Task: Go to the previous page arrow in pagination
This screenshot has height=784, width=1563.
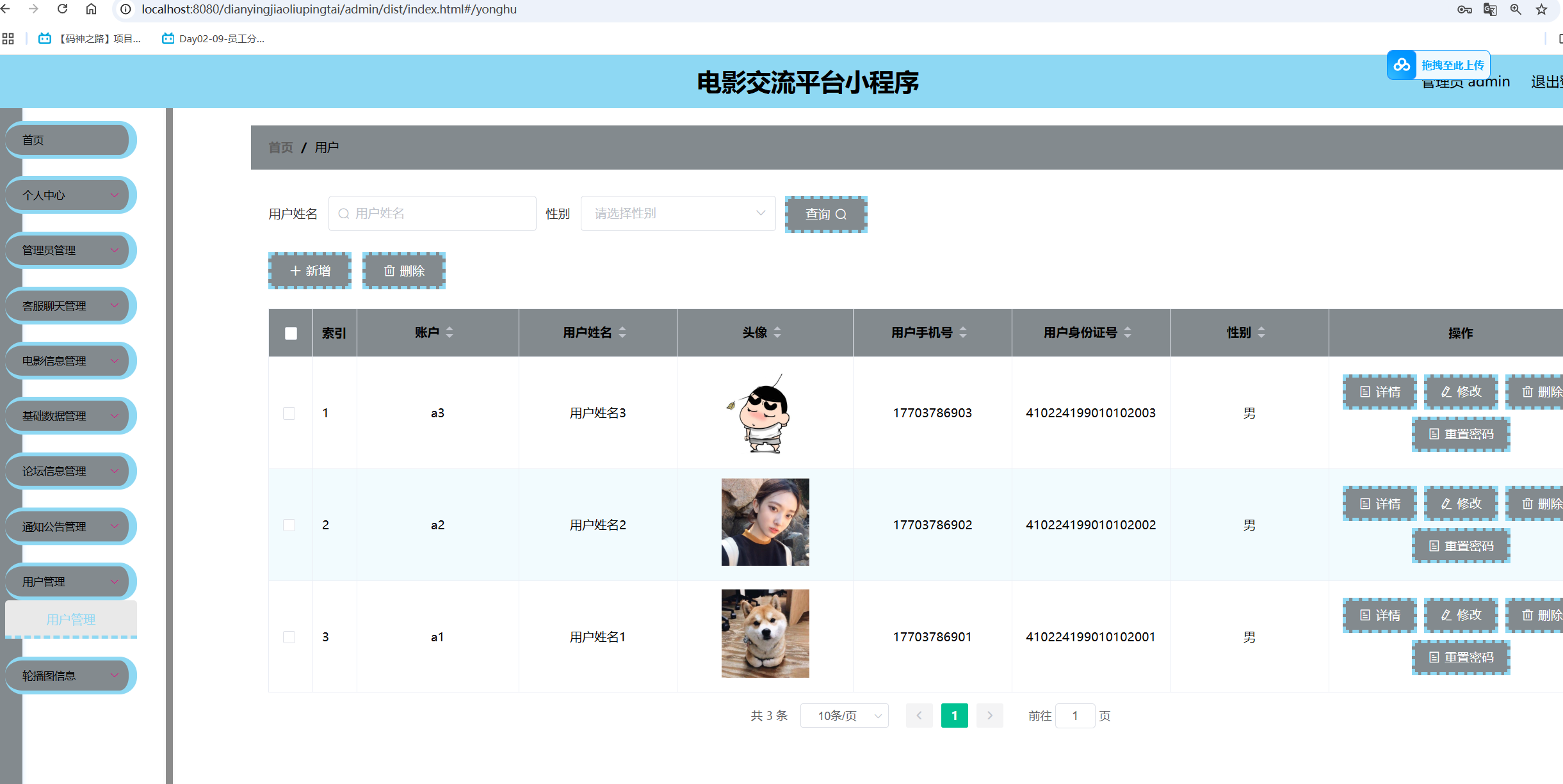Action: 919,716
